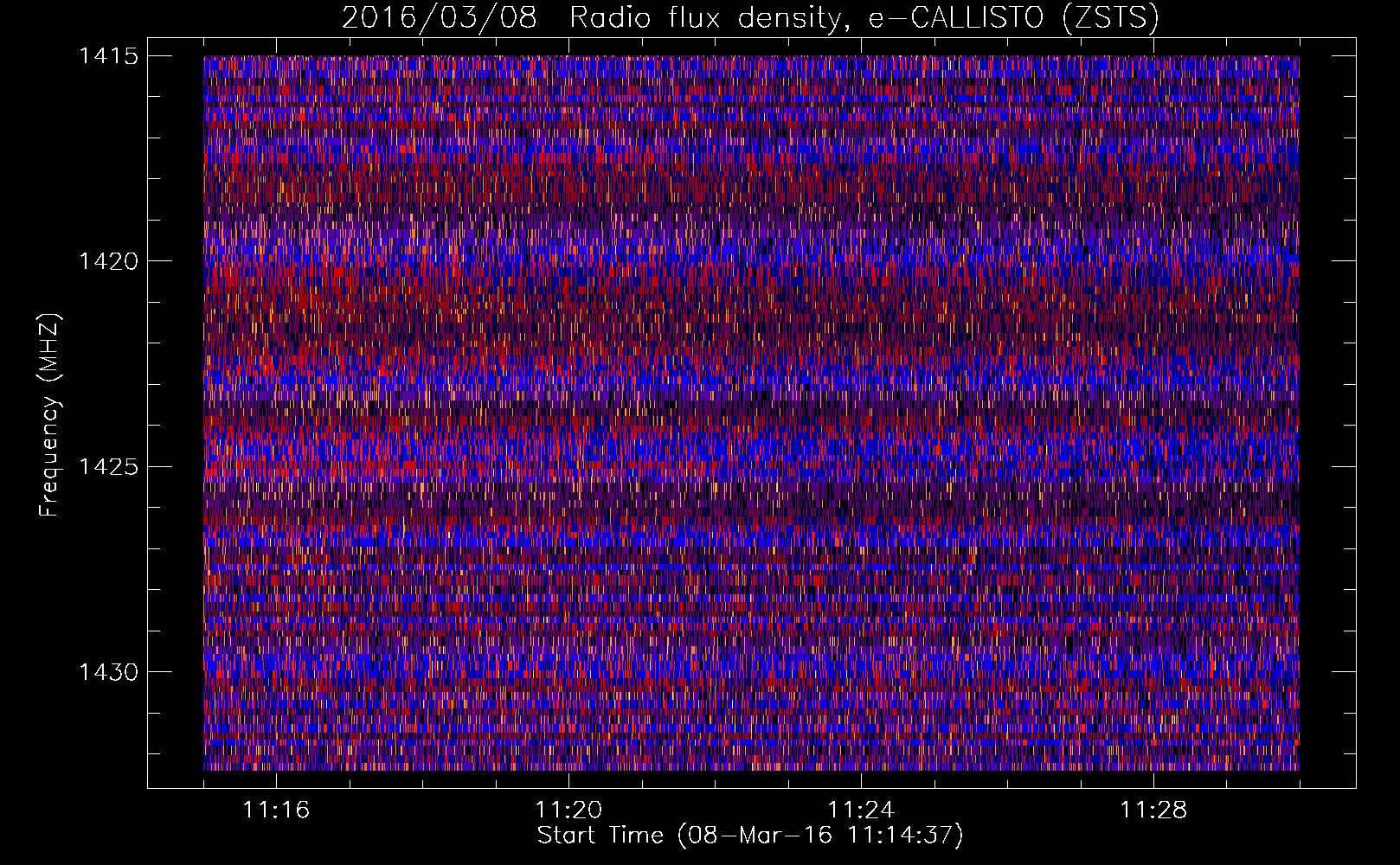Viewport: 1400px width, 865px height.
Task: Select the 1430 frequency axis label
Action: (x=108, y=672)
